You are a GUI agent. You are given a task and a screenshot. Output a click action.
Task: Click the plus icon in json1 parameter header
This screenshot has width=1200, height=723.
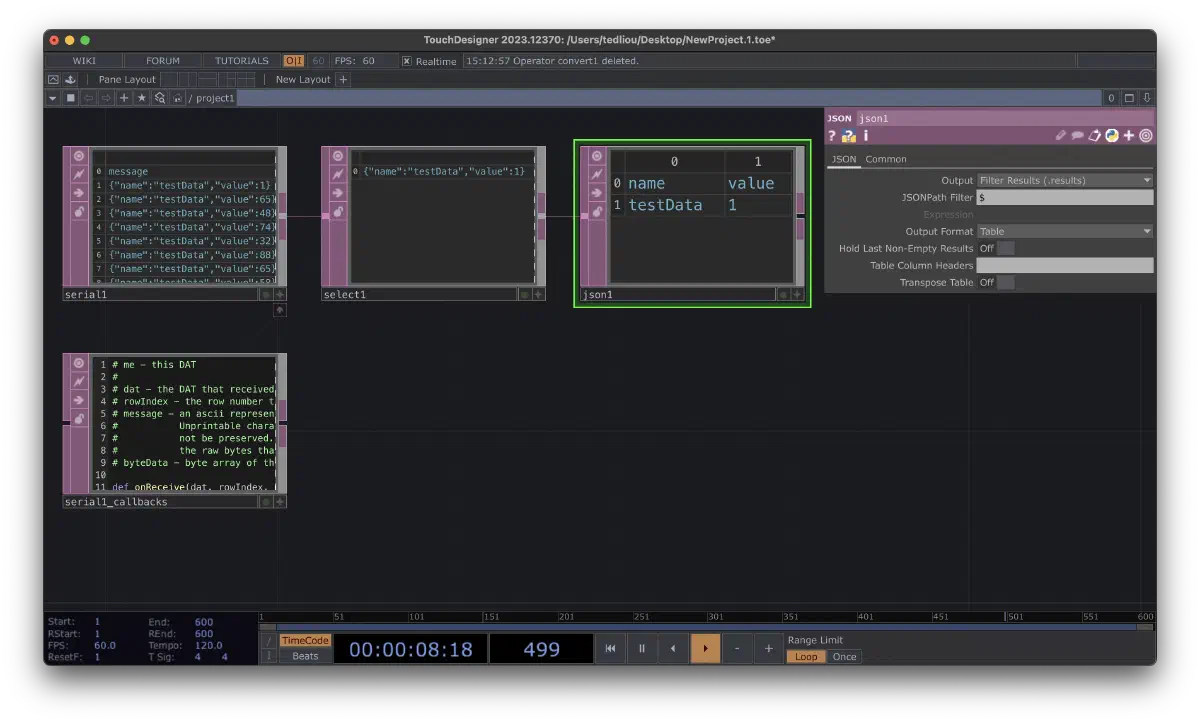click(x=1129, y=136)
